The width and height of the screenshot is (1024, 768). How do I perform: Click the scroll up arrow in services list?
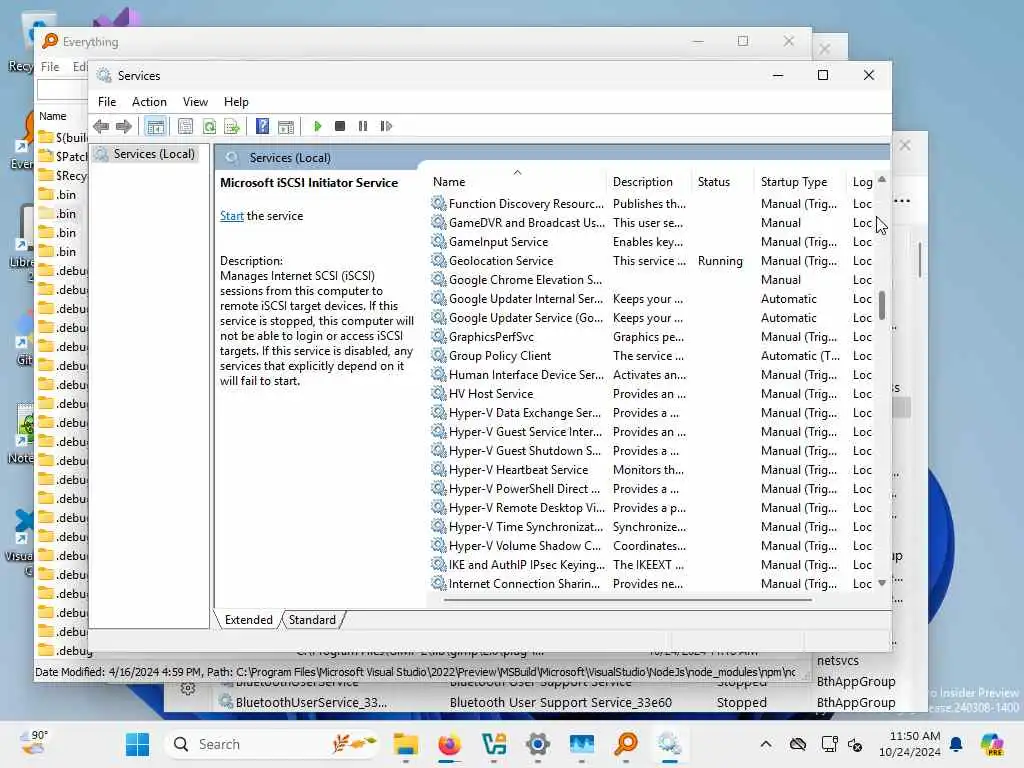point(882,179)
